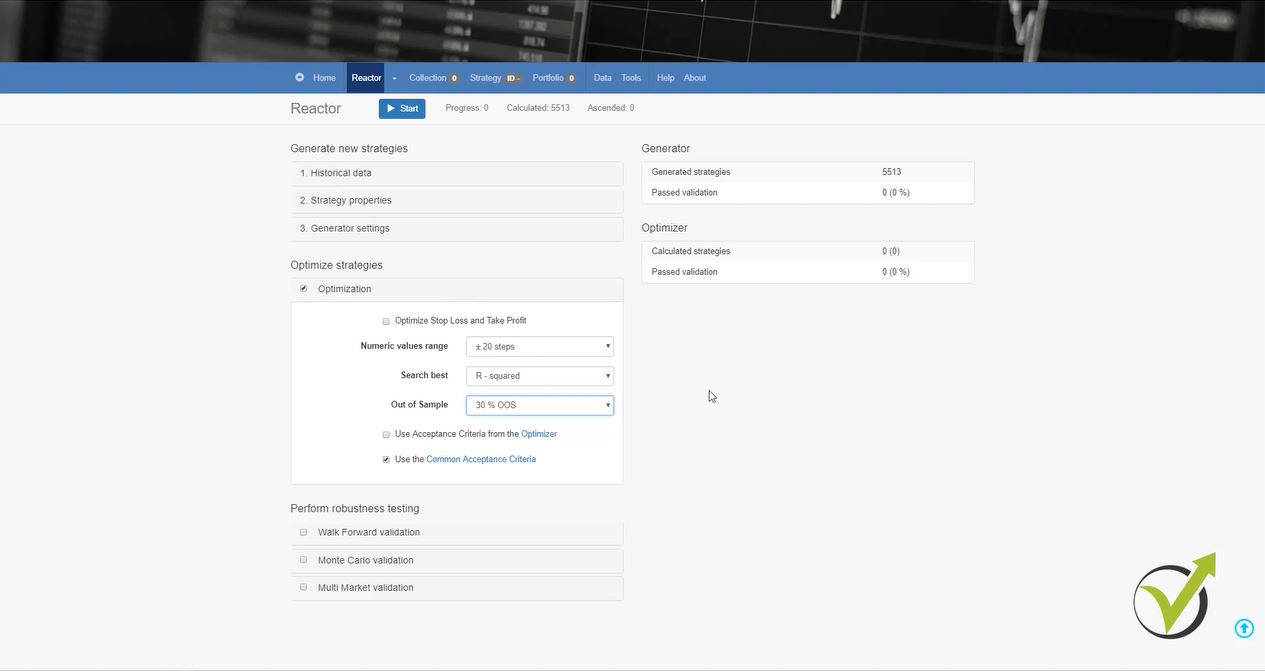
Task: Enable Optimize Stop Loss and Take Profit
Action: pos(386,321)
